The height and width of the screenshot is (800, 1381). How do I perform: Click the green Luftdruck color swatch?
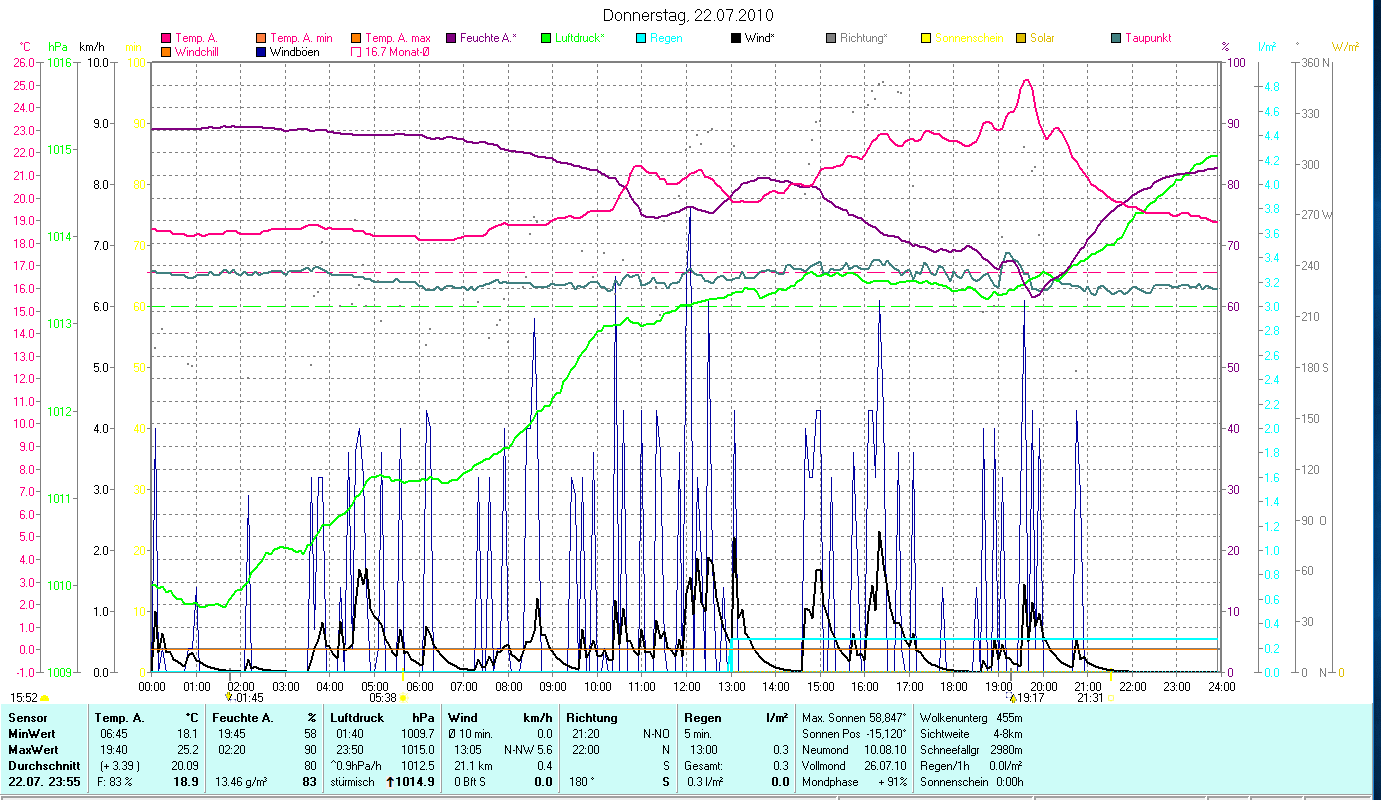tap(546, 38)
